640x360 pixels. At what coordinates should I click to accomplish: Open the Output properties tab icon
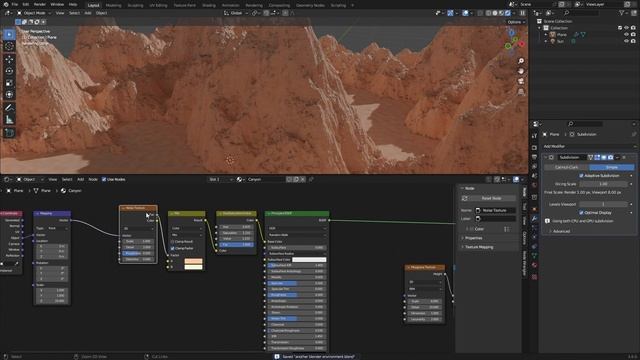click(534, 157)
